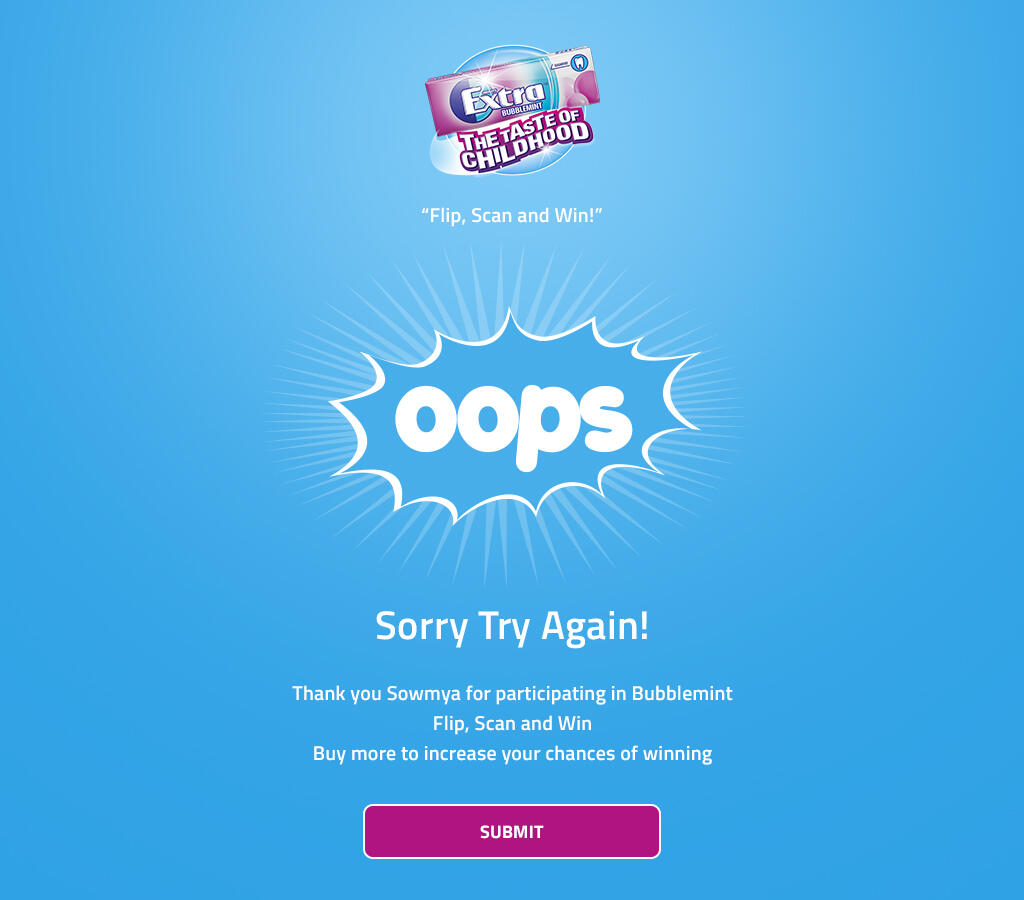Image resolution: width=1024 pixels, height=900 pixels.
Task: Click the tooth icon on gum pack
Action: 579,63
